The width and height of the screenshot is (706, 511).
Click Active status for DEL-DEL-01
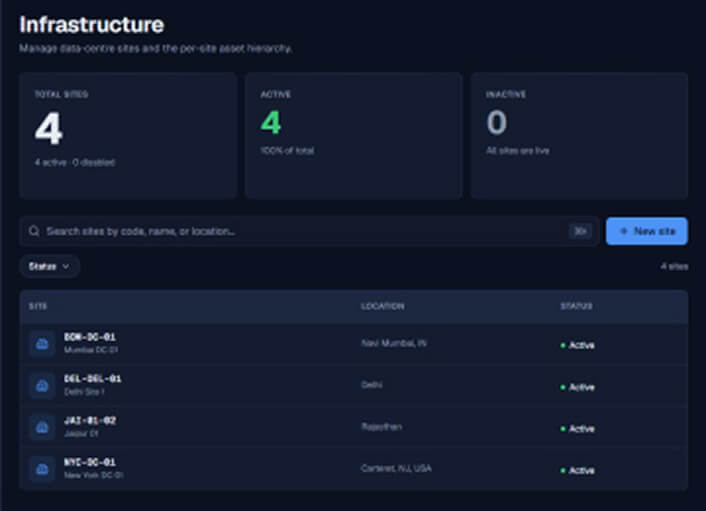click(577, 387)
